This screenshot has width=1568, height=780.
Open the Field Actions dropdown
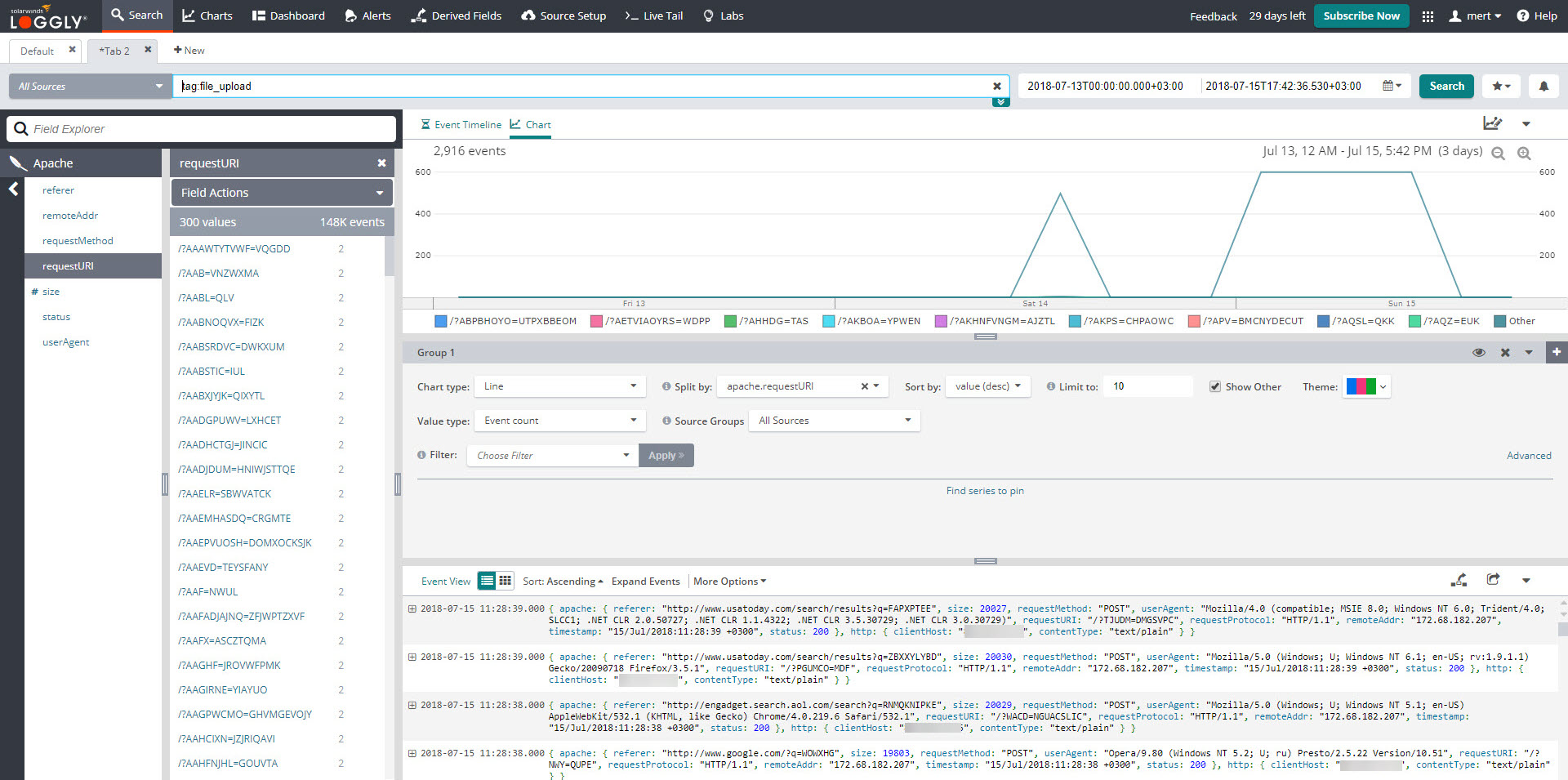click(282, 193)
